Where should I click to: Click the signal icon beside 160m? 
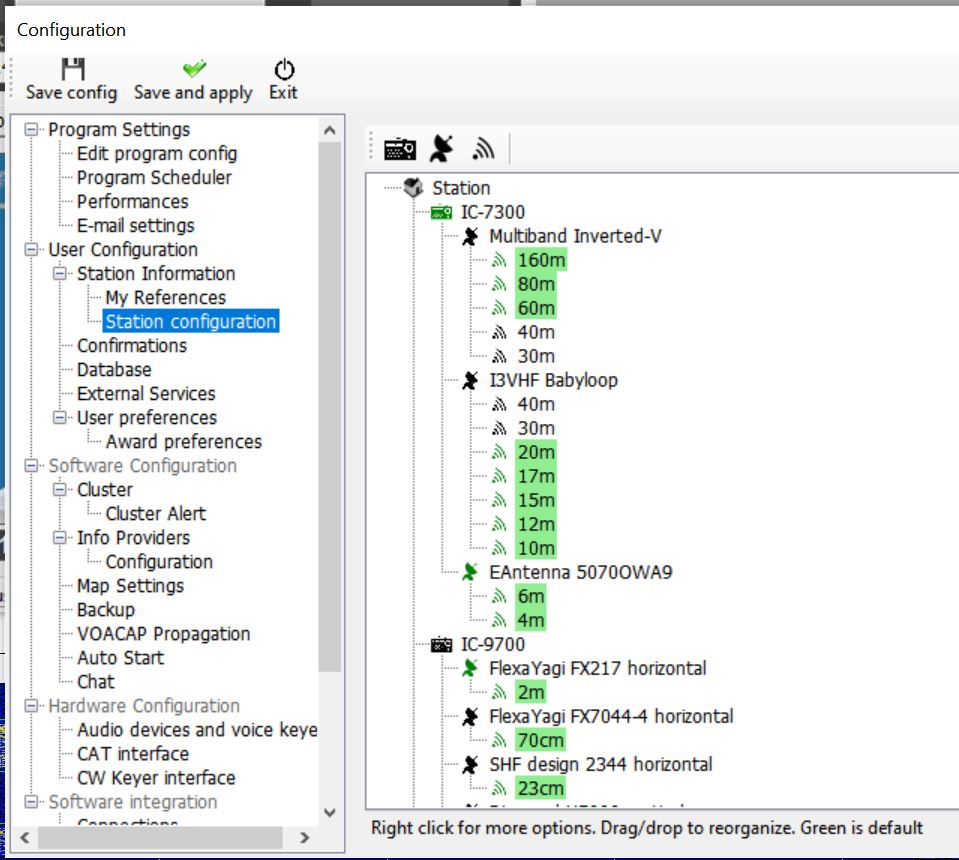[499, 261]
